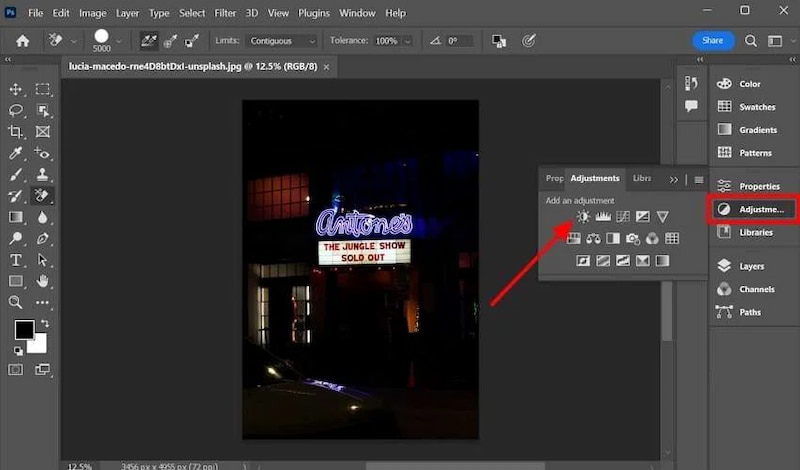Open the workspace switcher
Viewport: 800px width, 470px height.
pos(775,41)
